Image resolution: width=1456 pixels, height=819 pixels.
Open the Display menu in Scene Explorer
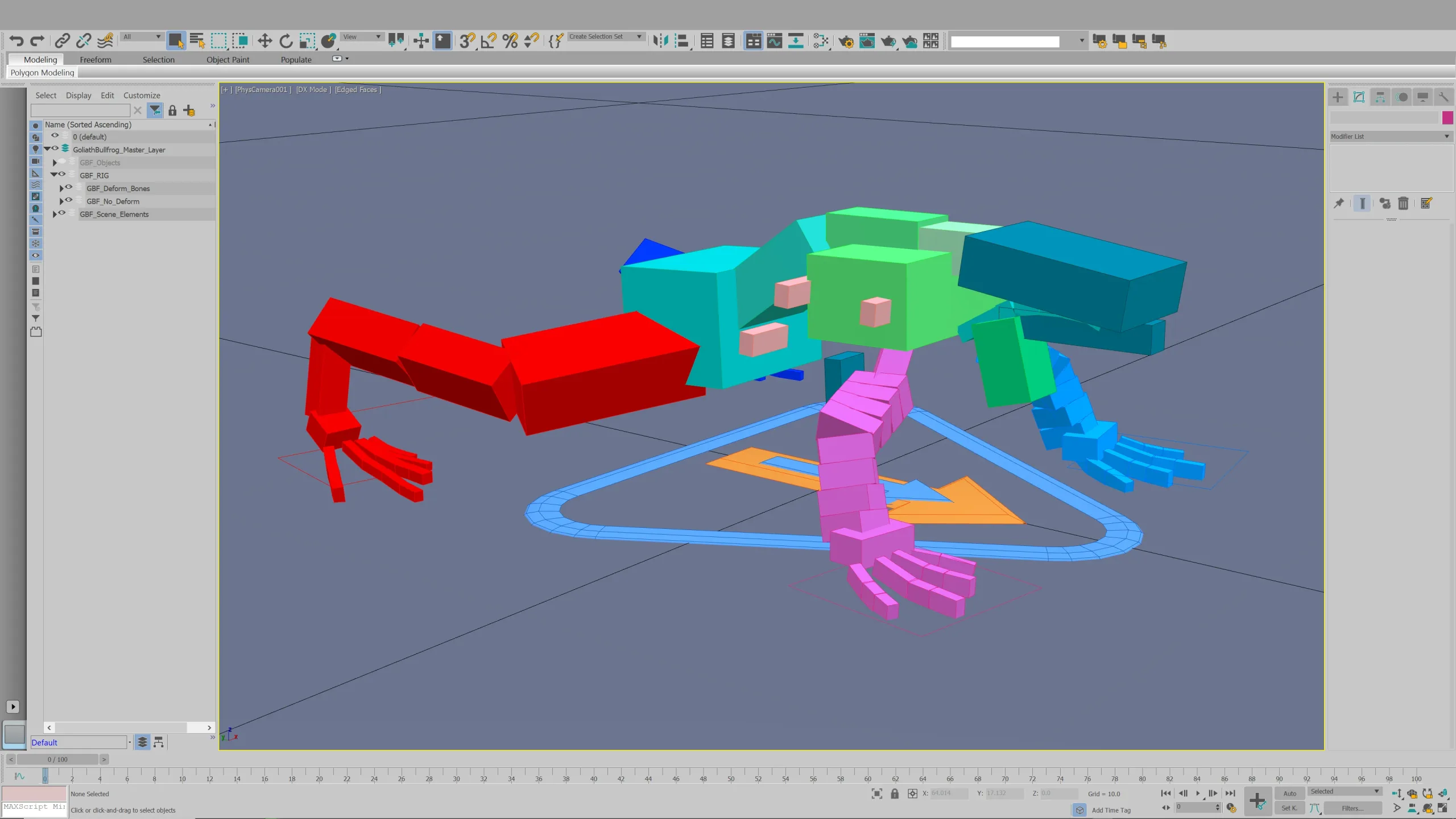(x=78, y=96)
